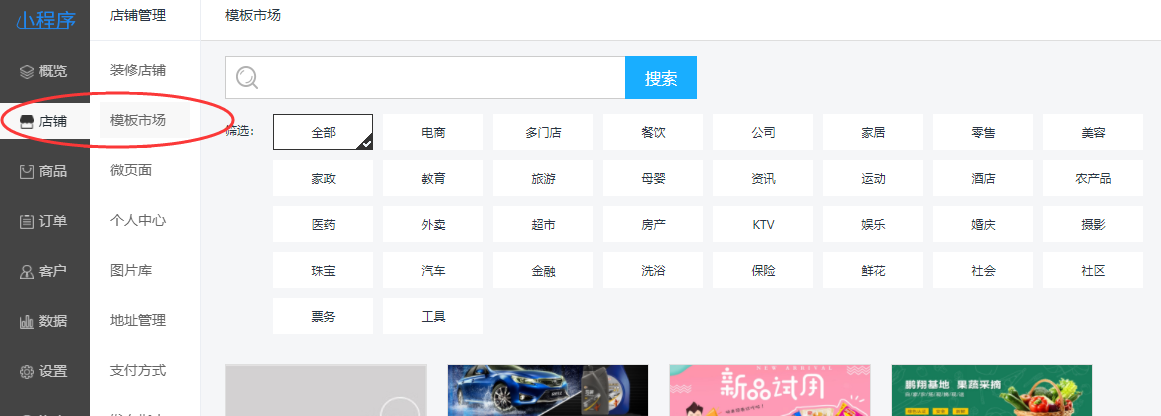Filter templates by 零售

tap(983, 132)
